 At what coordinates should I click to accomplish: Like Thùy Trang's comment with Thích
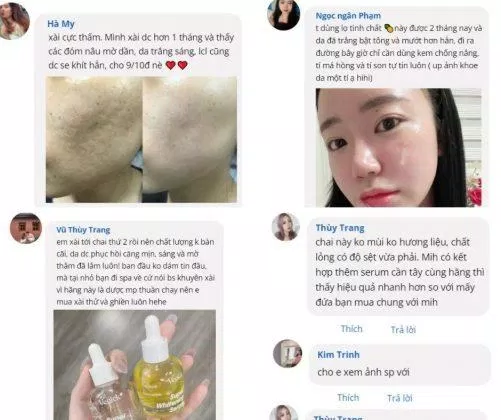pos(351,329)
